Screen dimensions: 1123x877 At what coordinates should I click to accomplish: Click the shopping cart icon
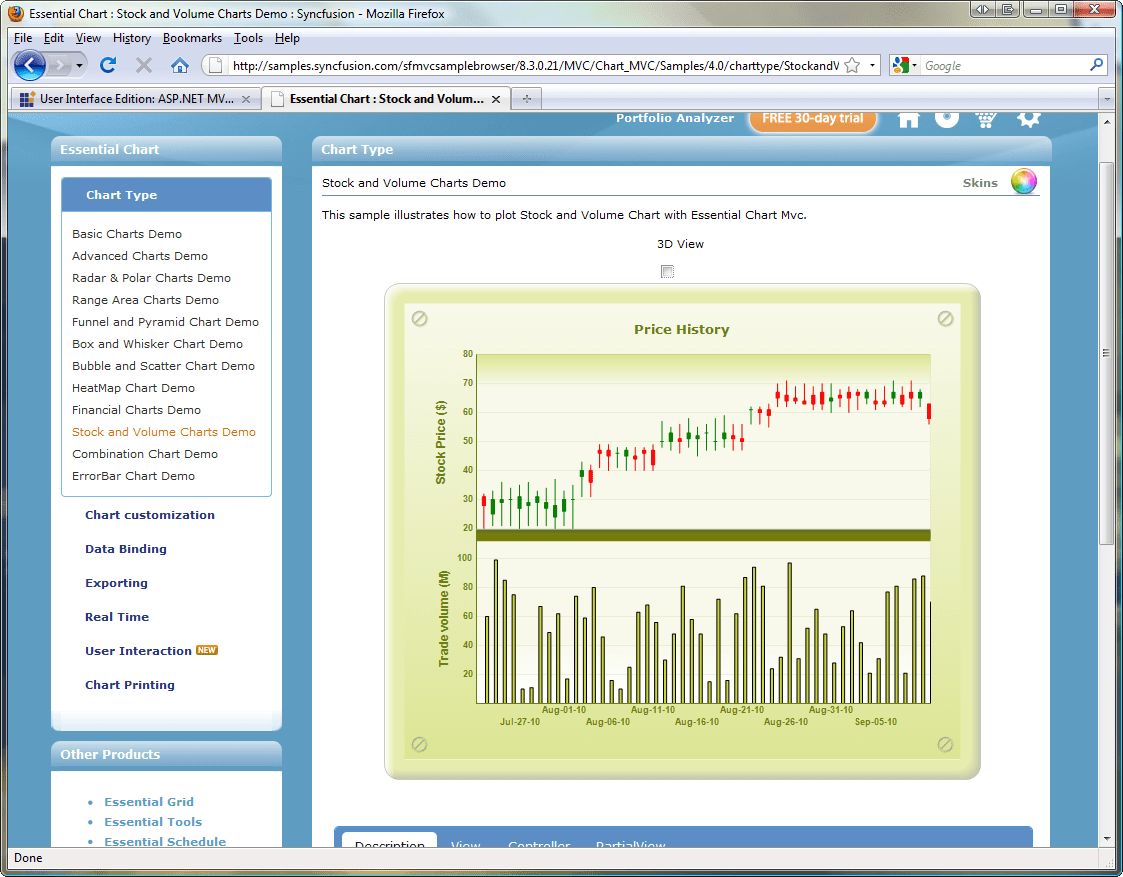(986, 119)
